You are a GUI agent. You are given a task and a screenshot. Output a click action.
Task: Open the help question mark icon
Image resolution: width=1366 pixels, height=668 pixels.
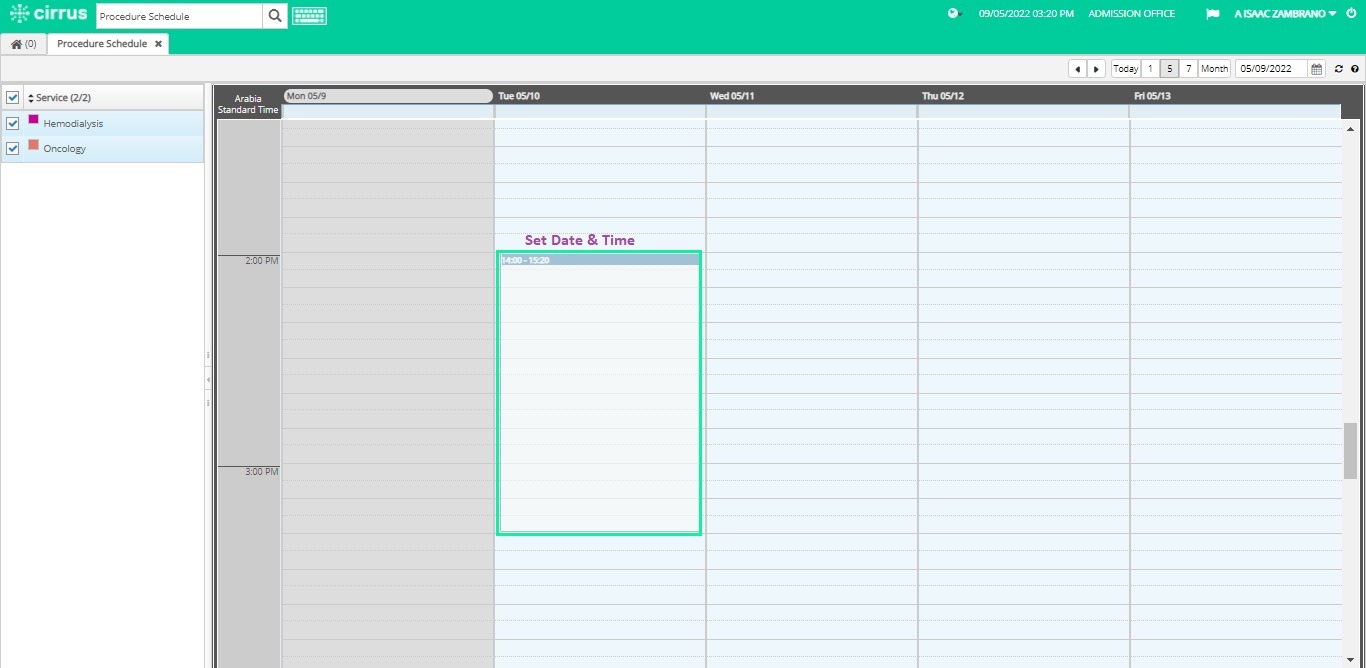pyautogui.click(x=1355, y=69)
